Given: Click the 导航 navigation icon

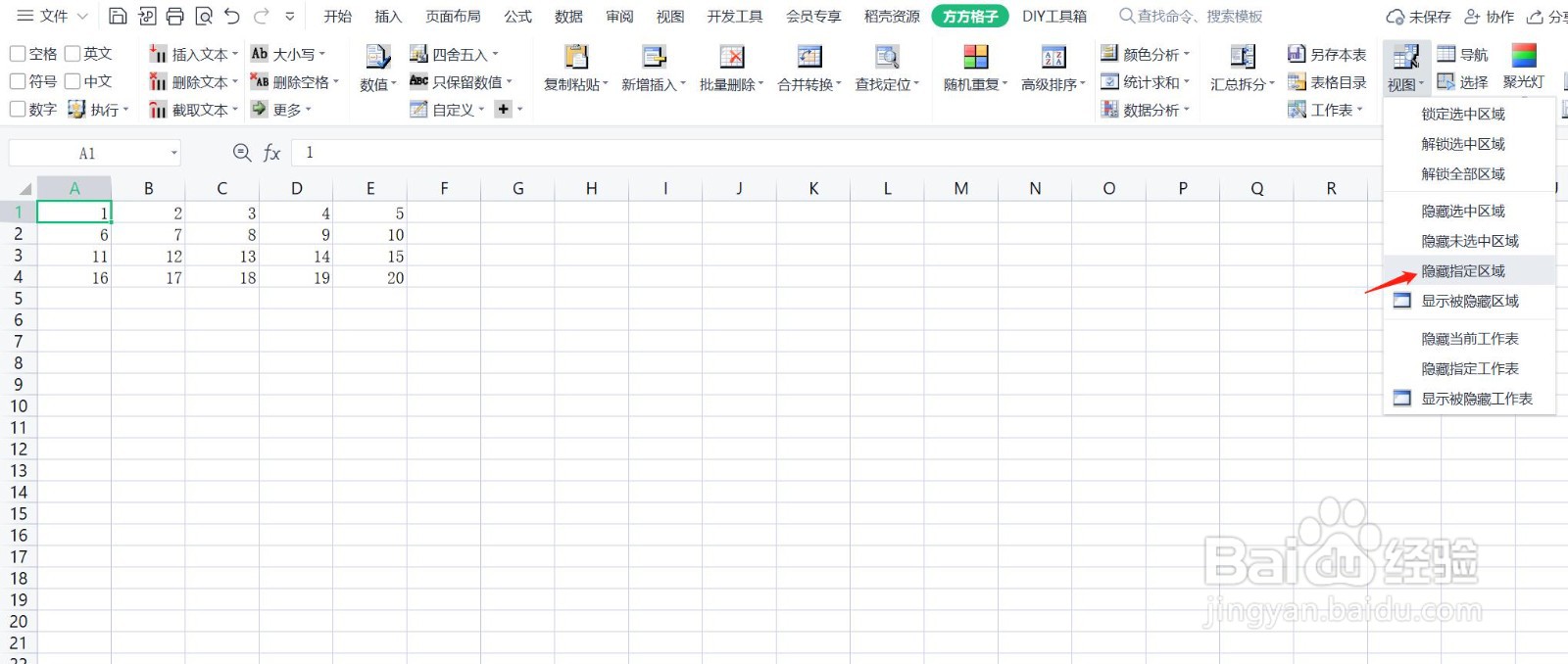Looking at the screenshot, I should pos(1446,54).
